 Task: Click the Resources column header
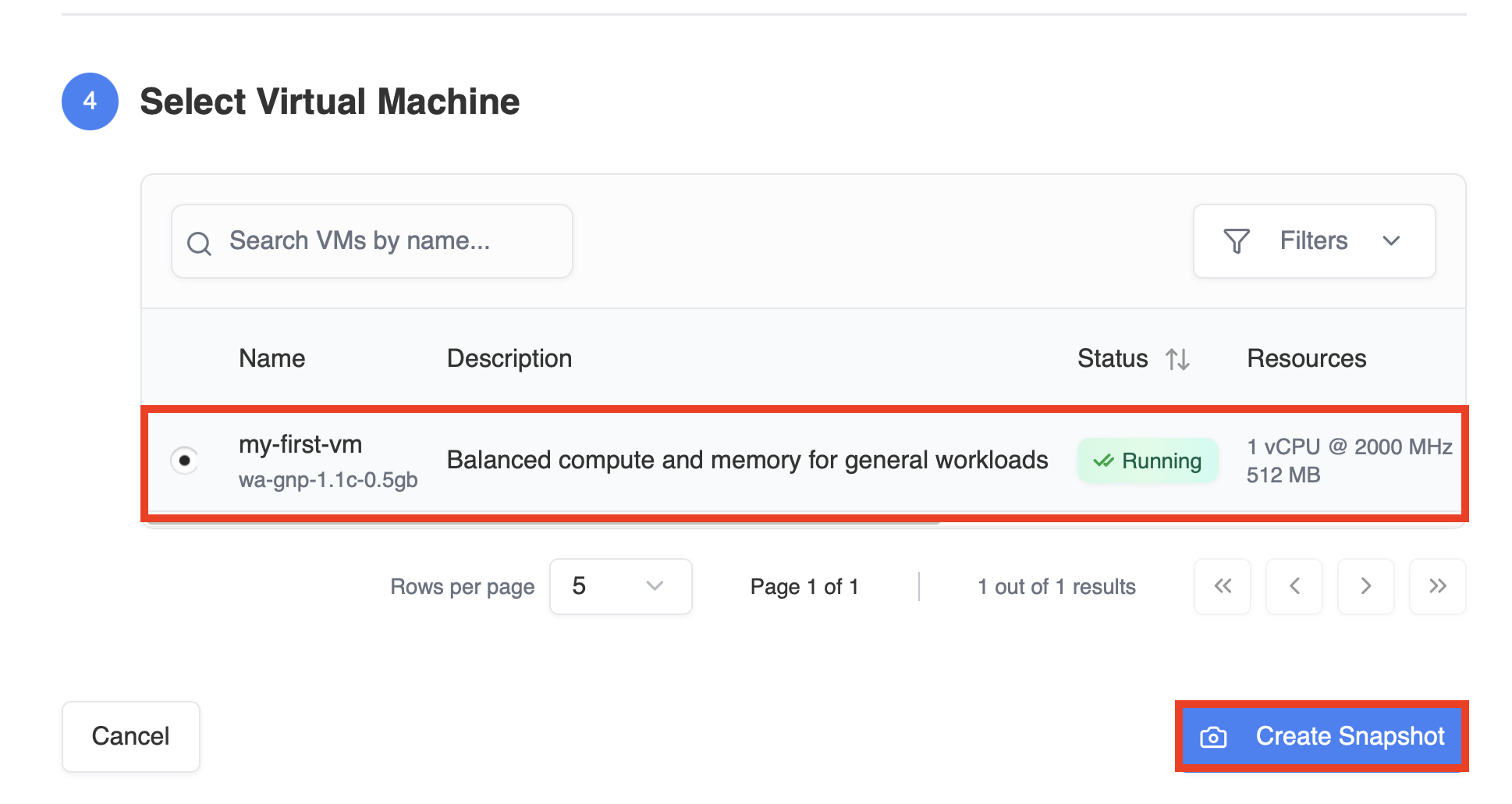1306,358
